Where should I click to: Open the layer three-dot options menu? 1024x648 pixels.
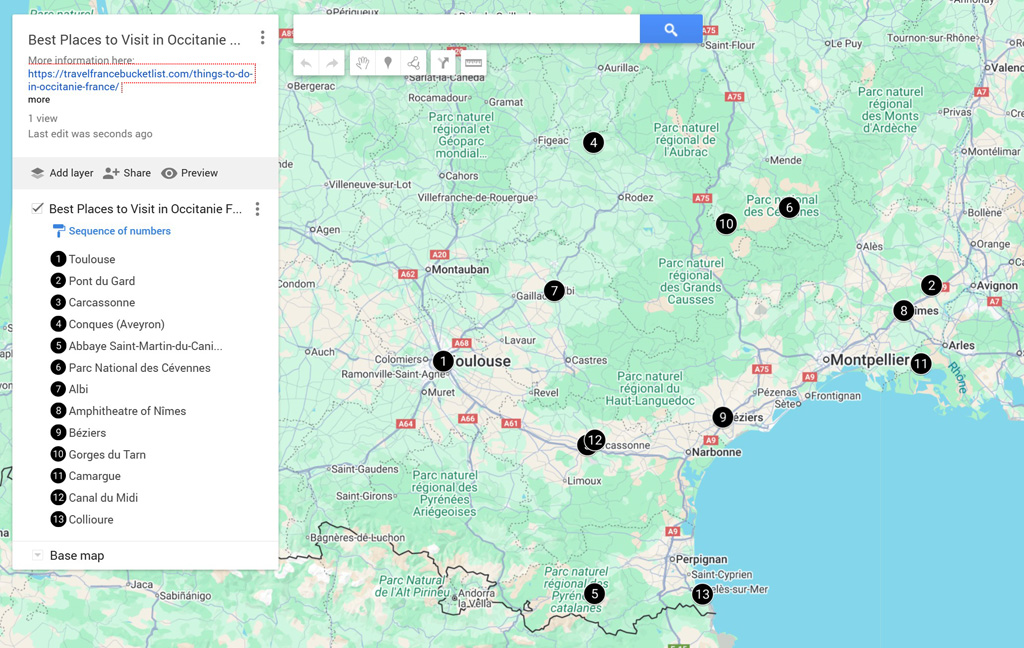(x=257, y=209)
